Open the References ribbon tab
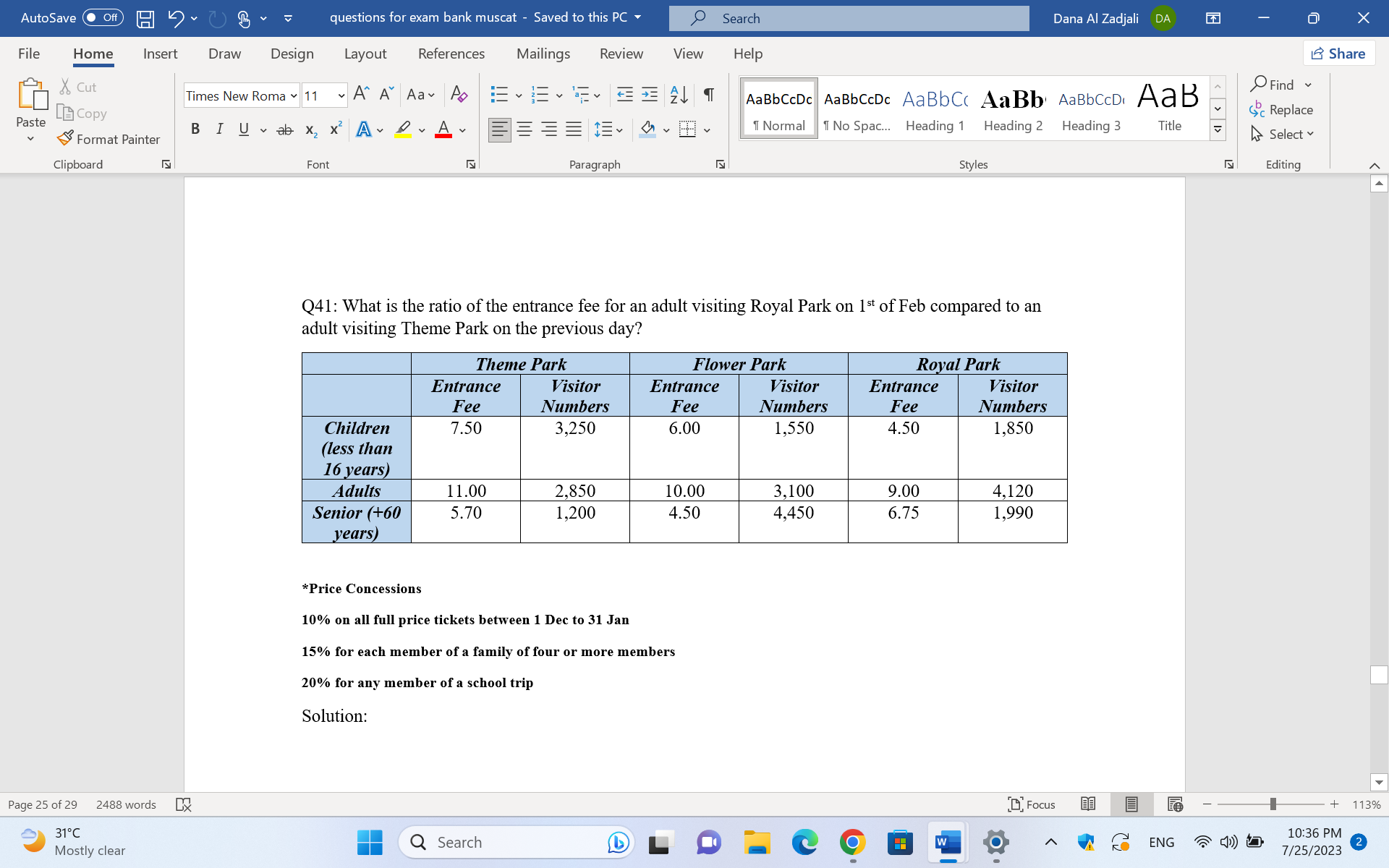Viewport: 1389px width, 868px height. [451, 54]
